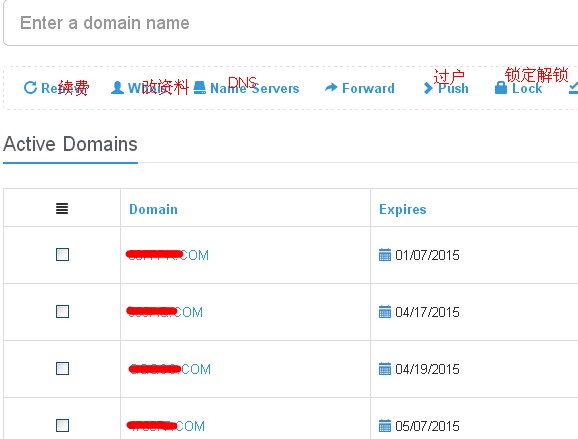Viewport: 578px width, 439px height.
Task: Click calendar icon beside 04/19/2015
Action: (x=384, y=369)
